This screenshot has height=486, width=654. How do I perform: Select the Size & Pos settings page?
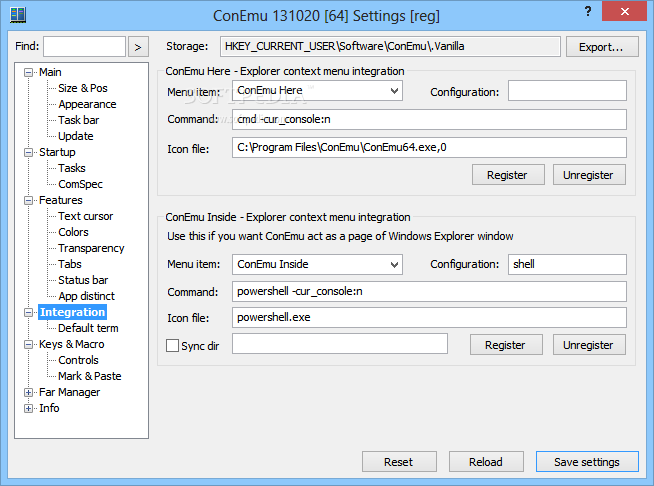coord(83,88)
